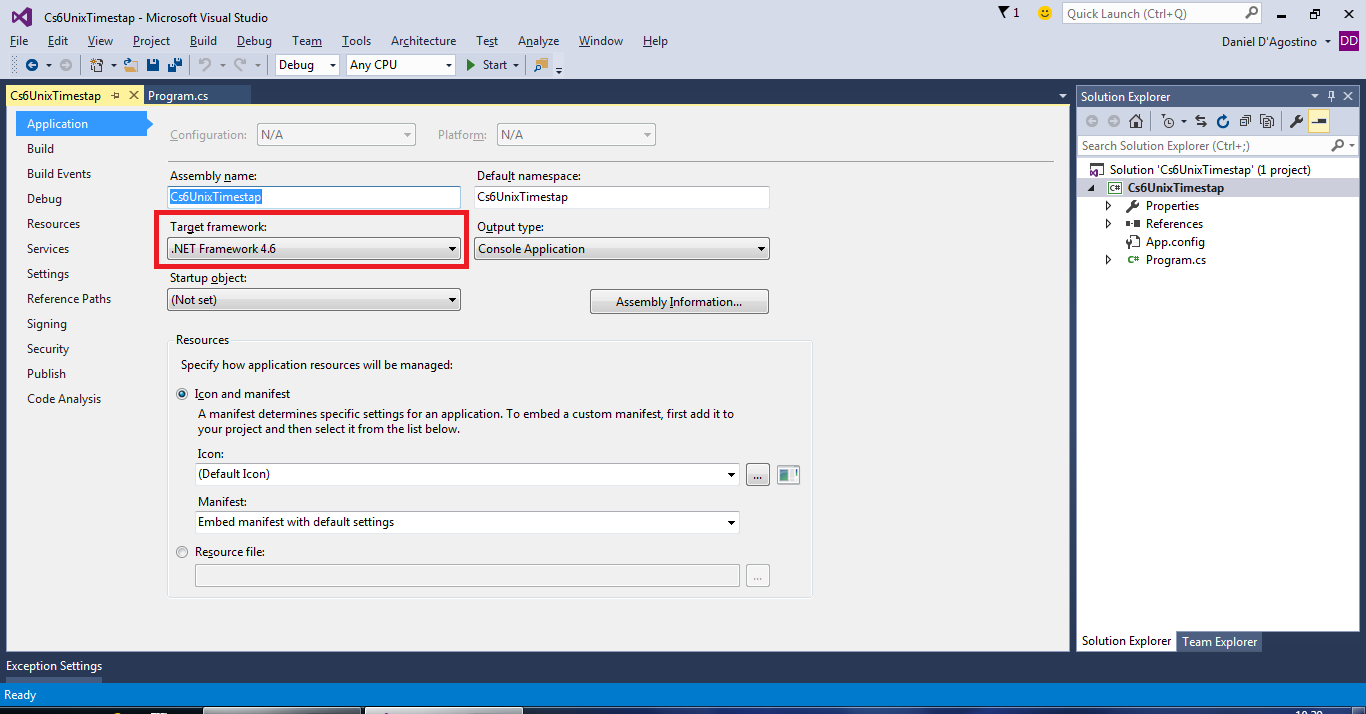Open Properties via wrench toolbar icon
The image size is (1366, 714).
[1297, 122]
